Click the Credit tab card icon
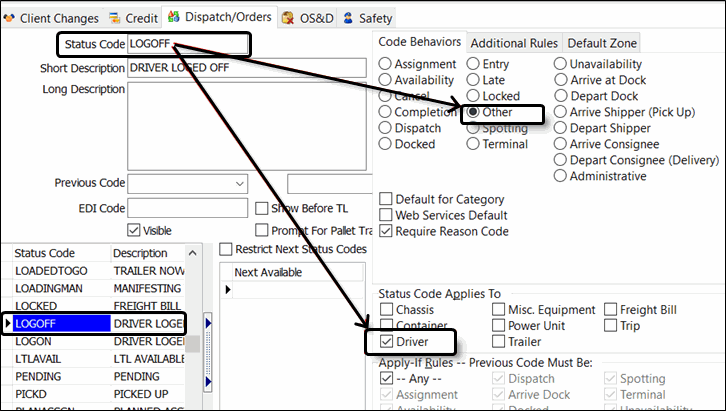 point(115,18)
